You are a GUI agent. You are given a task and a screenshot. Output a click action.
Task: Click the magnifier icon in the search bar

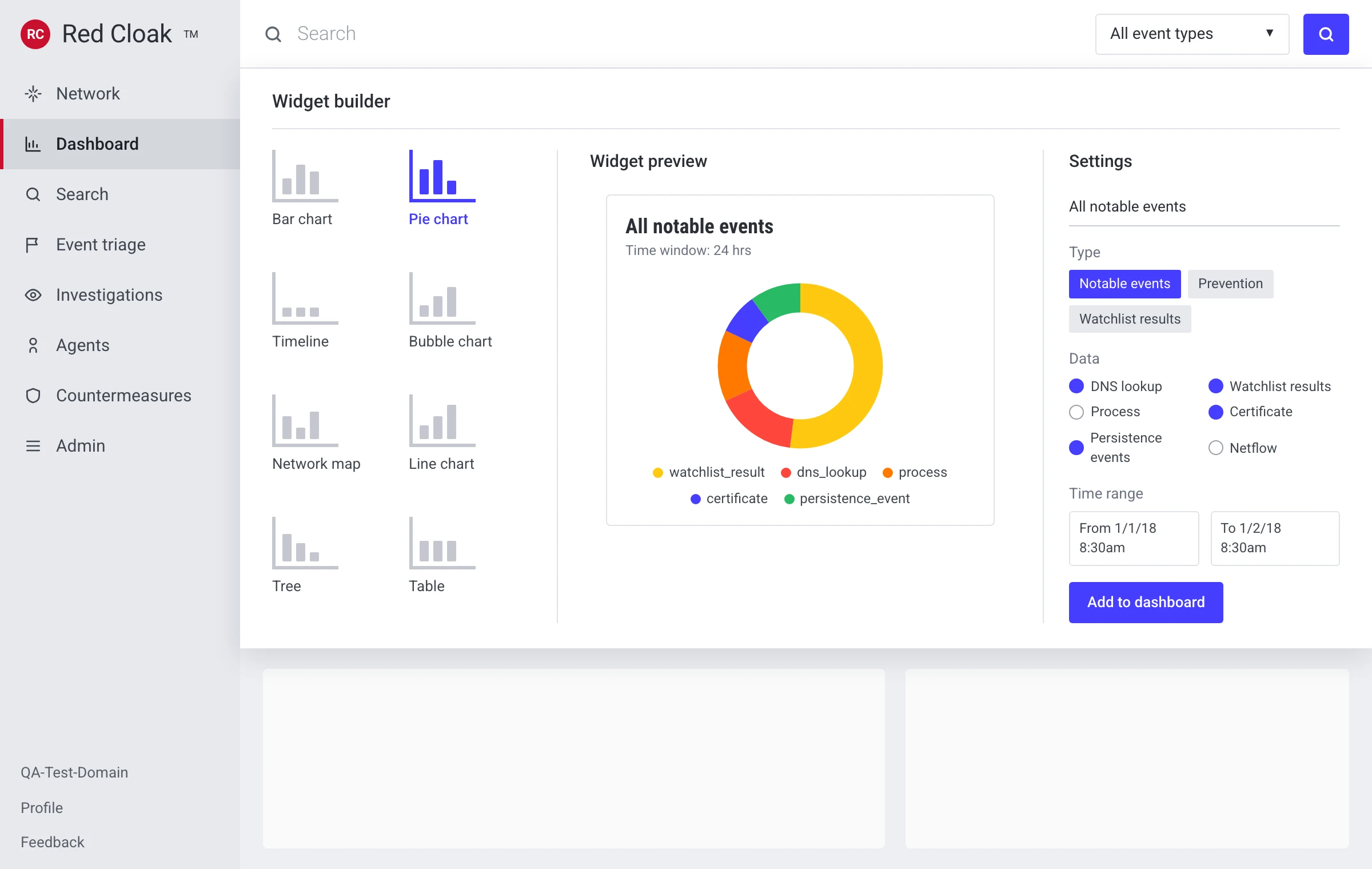tap(273, 34)
